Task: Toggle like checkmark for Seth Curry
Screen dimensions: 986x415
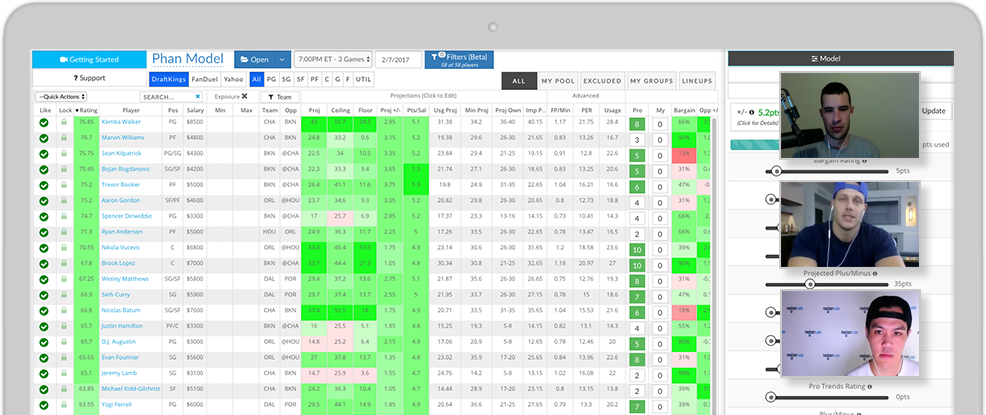Action: coord(44,296)
